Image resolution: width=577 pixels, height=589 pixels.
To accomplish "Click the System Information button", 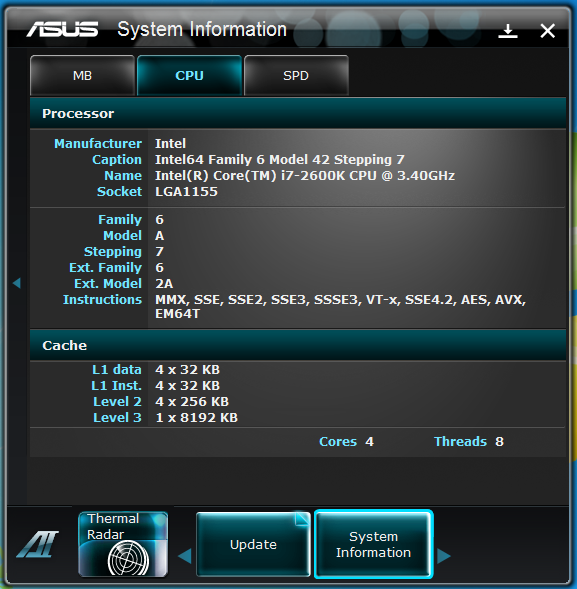I will (x=373, y=544).
